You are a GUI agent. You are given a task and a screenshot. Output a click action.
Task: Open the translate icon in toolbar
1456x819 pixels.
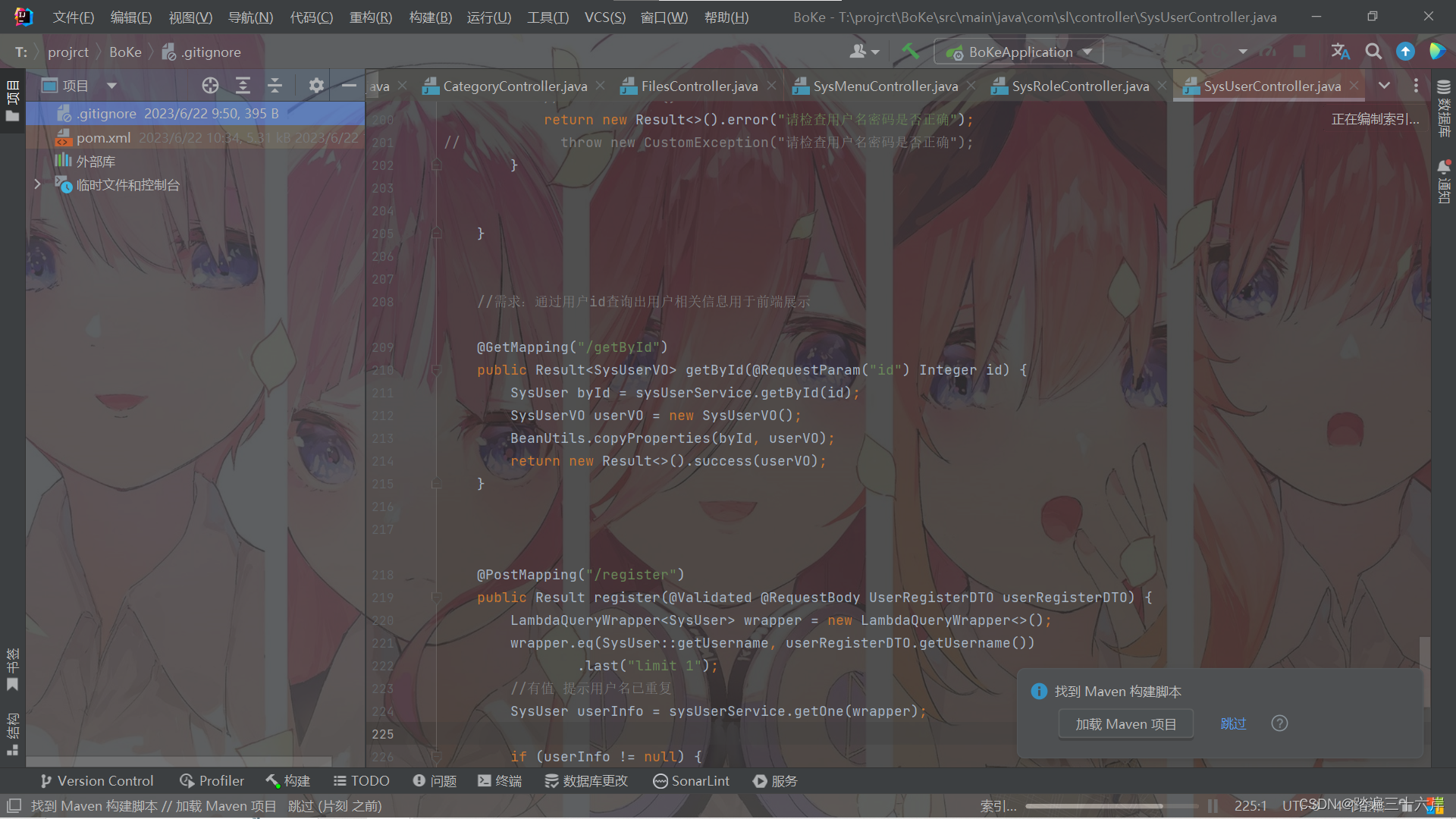pyautogui.click(x=1340, y=52)
